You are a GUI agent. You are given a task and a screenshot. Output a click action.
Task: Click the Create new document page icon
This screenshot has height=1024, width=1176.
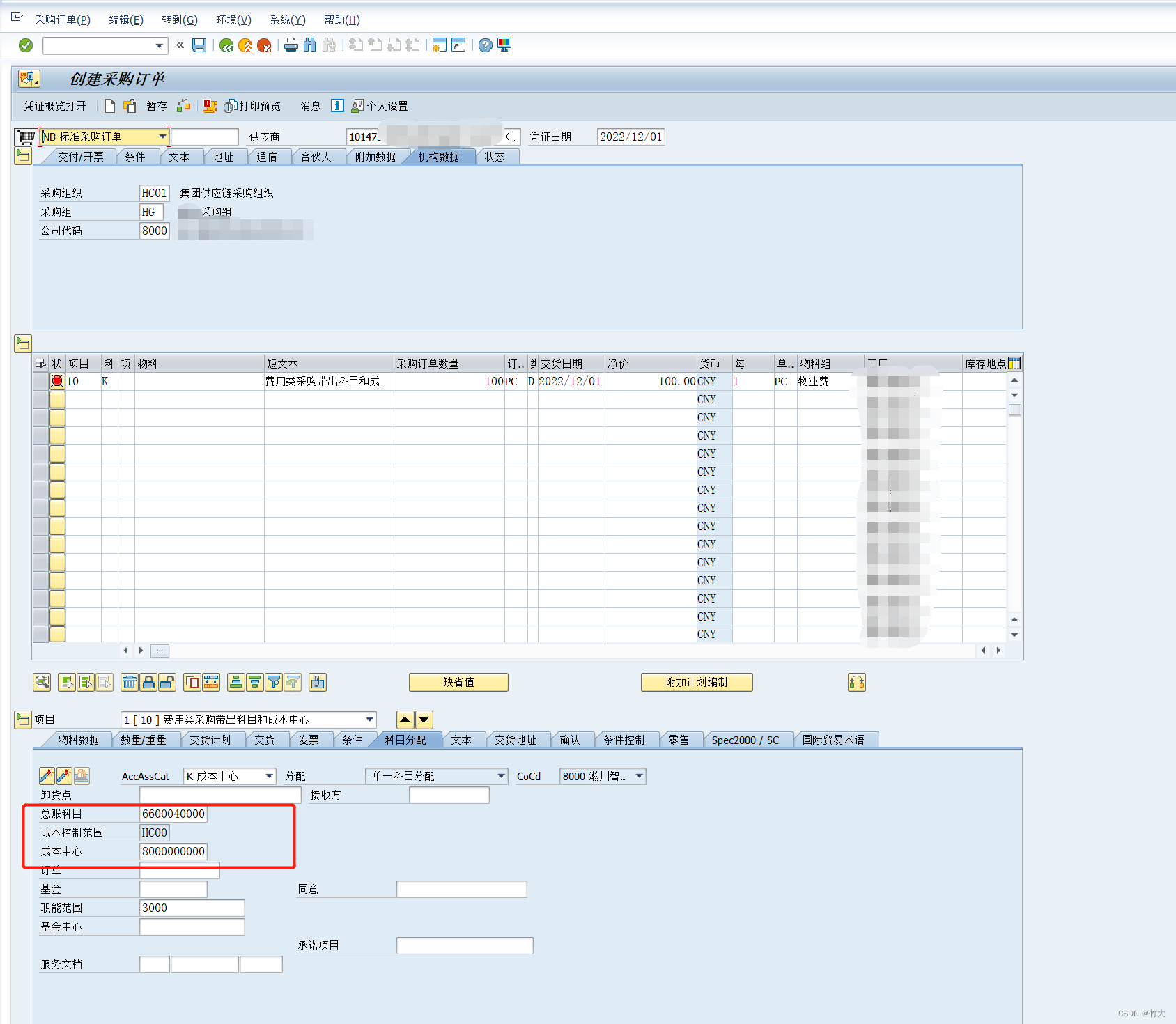coord(109,106)
